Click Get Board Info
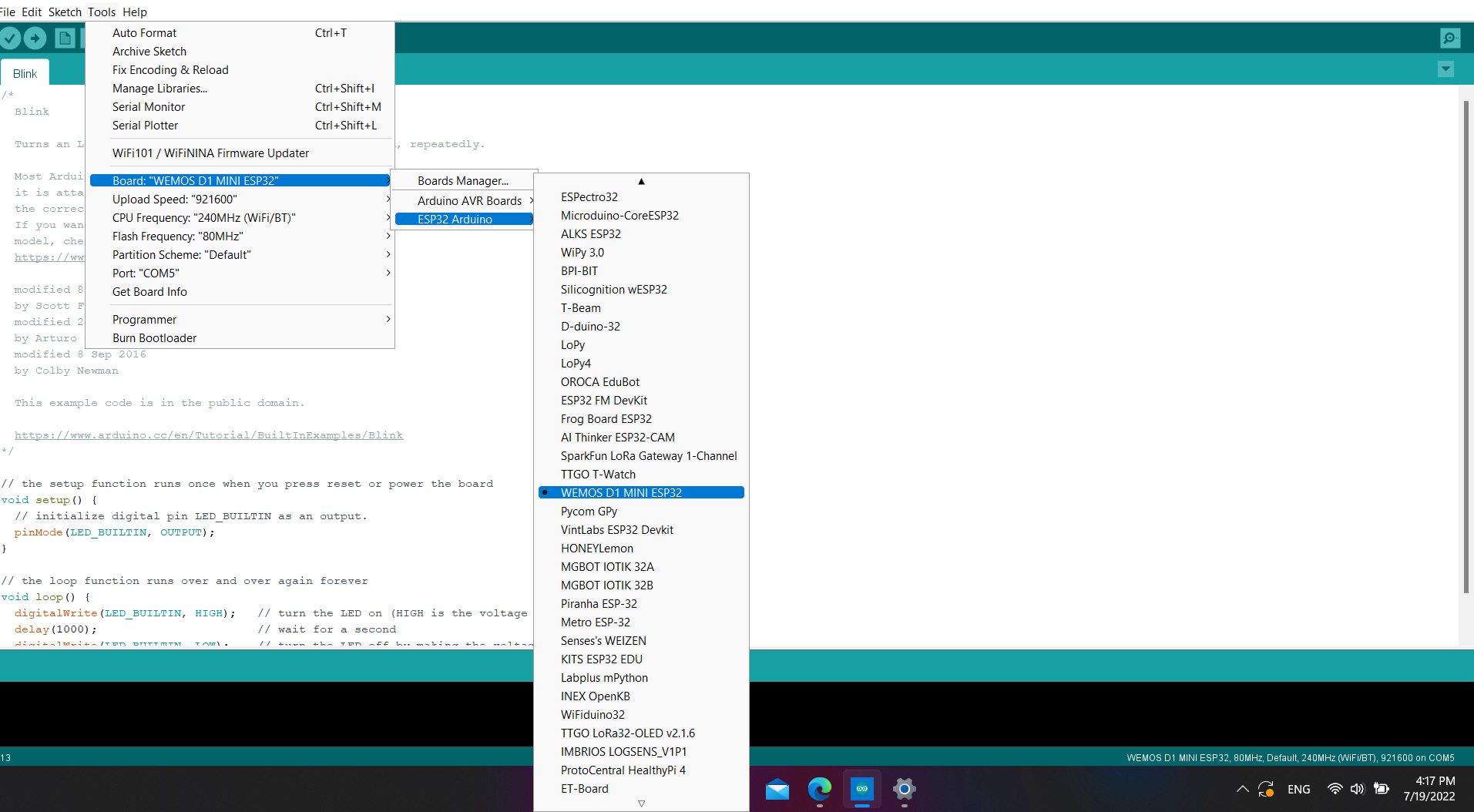Screen dimensions: 1474x812 pyautogui.click(x=240, y=292)
